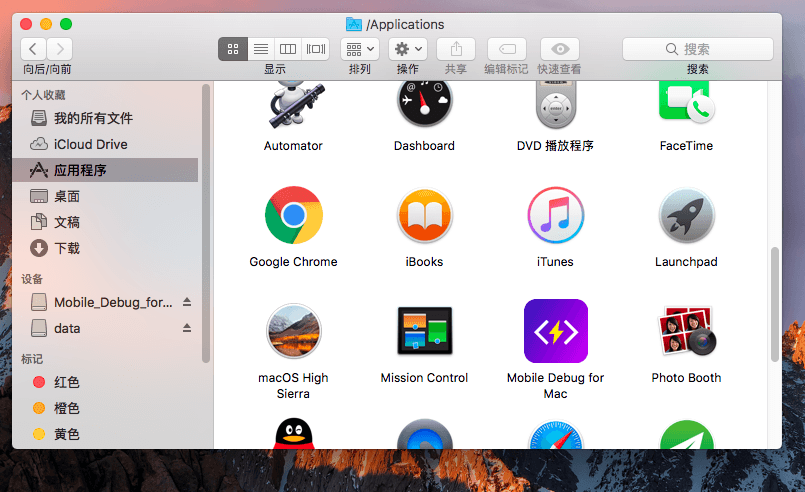805x492 pixels.
Task: Switch to Cover Flow view
Action: (x=316, y=49)
